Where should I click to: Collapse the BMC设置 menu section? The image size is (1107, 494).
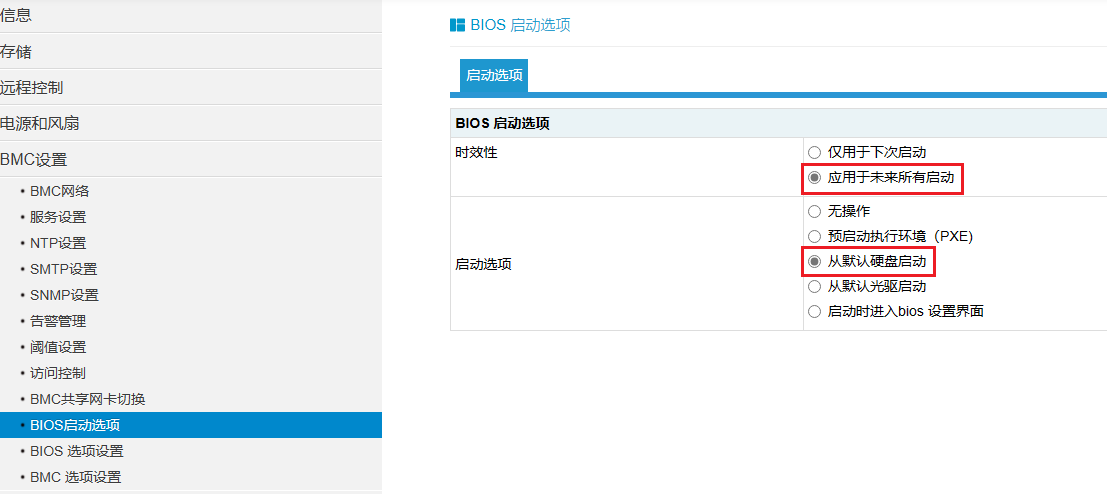point(191,159)
